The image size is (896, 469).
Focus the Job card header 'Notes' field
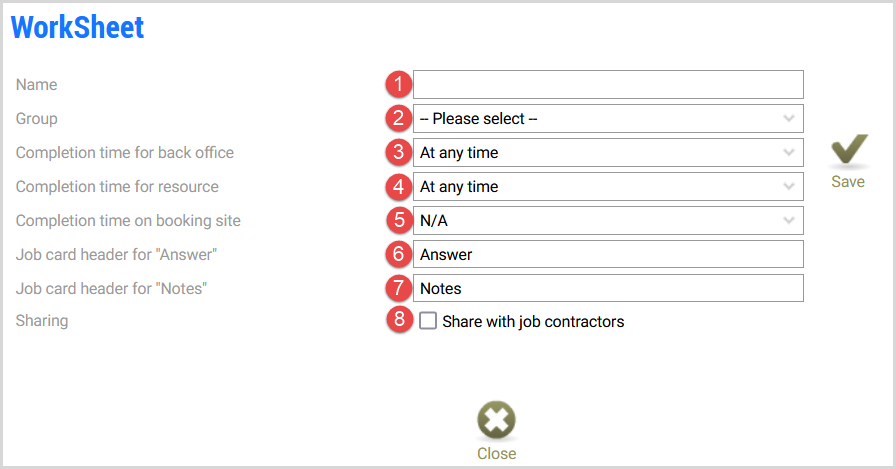coord(608,288)
